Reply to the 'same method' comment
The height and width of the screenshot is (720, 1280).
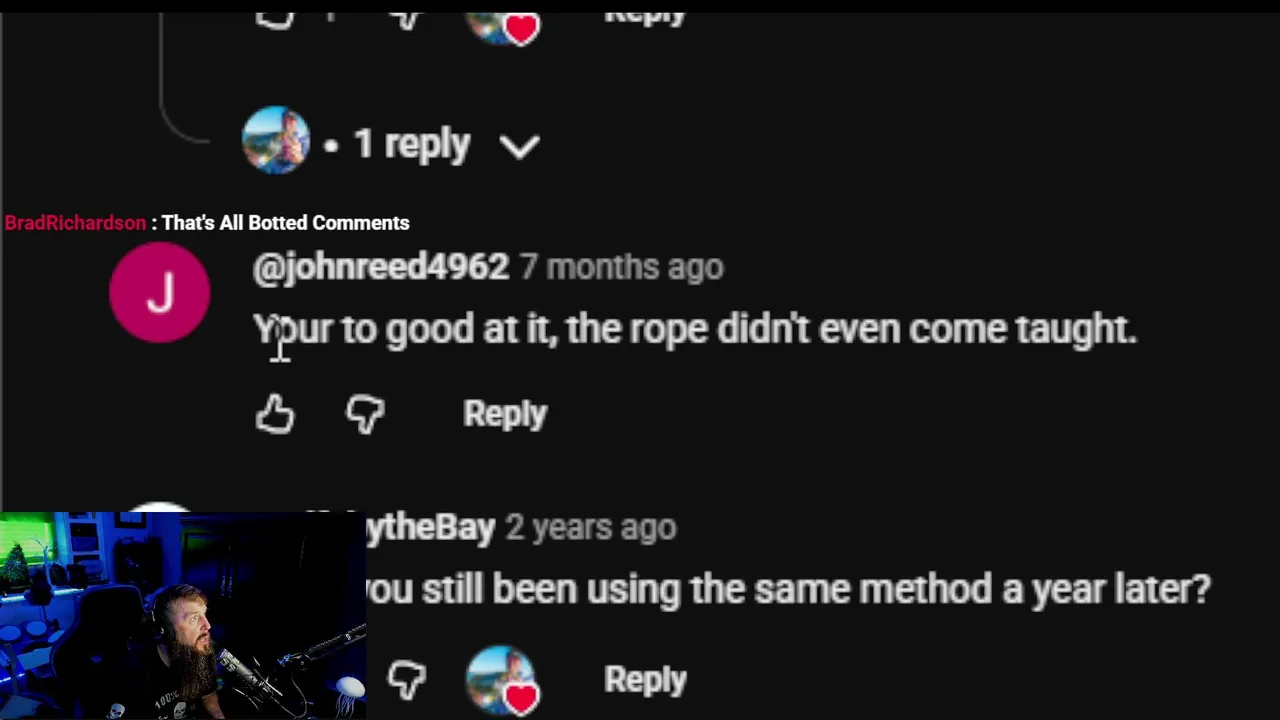(646, 680)
